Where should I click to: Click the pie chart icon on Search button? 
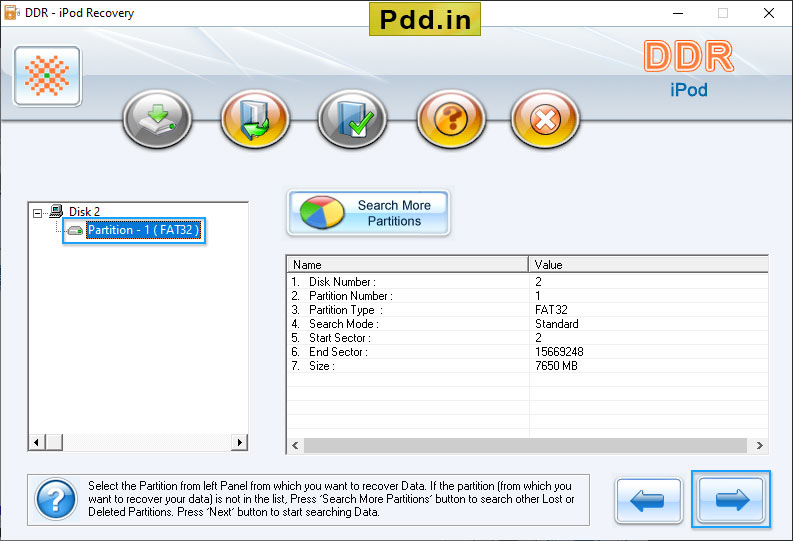point(322,213)
